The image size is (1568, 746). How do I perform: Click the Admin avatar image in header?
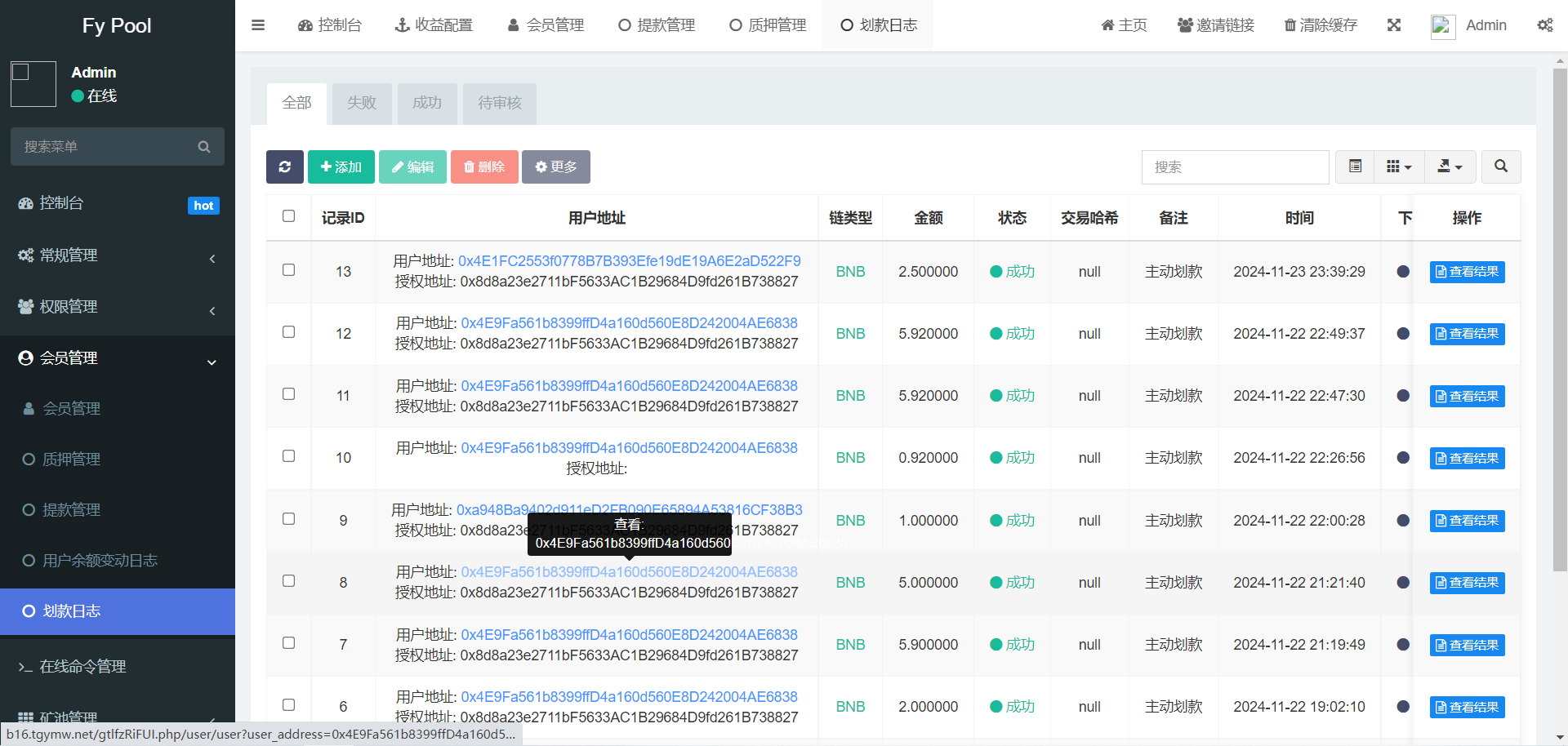[1442, 26]
